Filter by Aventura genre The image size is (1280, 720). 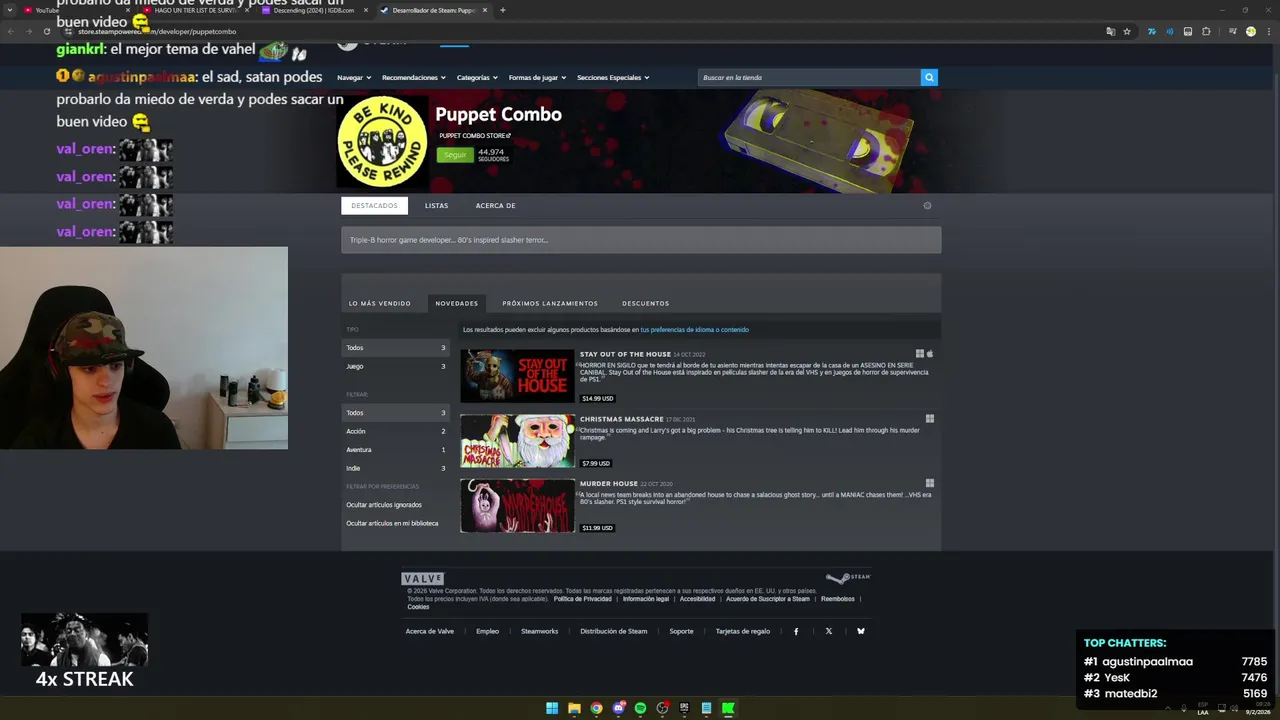(396, 450)
